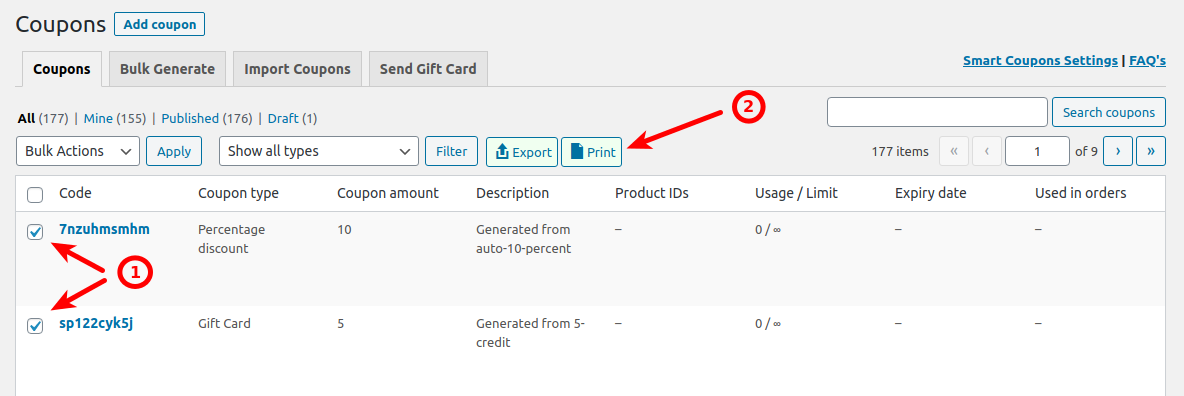
Task: Switch to the Bulk Generate tab
Action: click(x=168, y=69)
